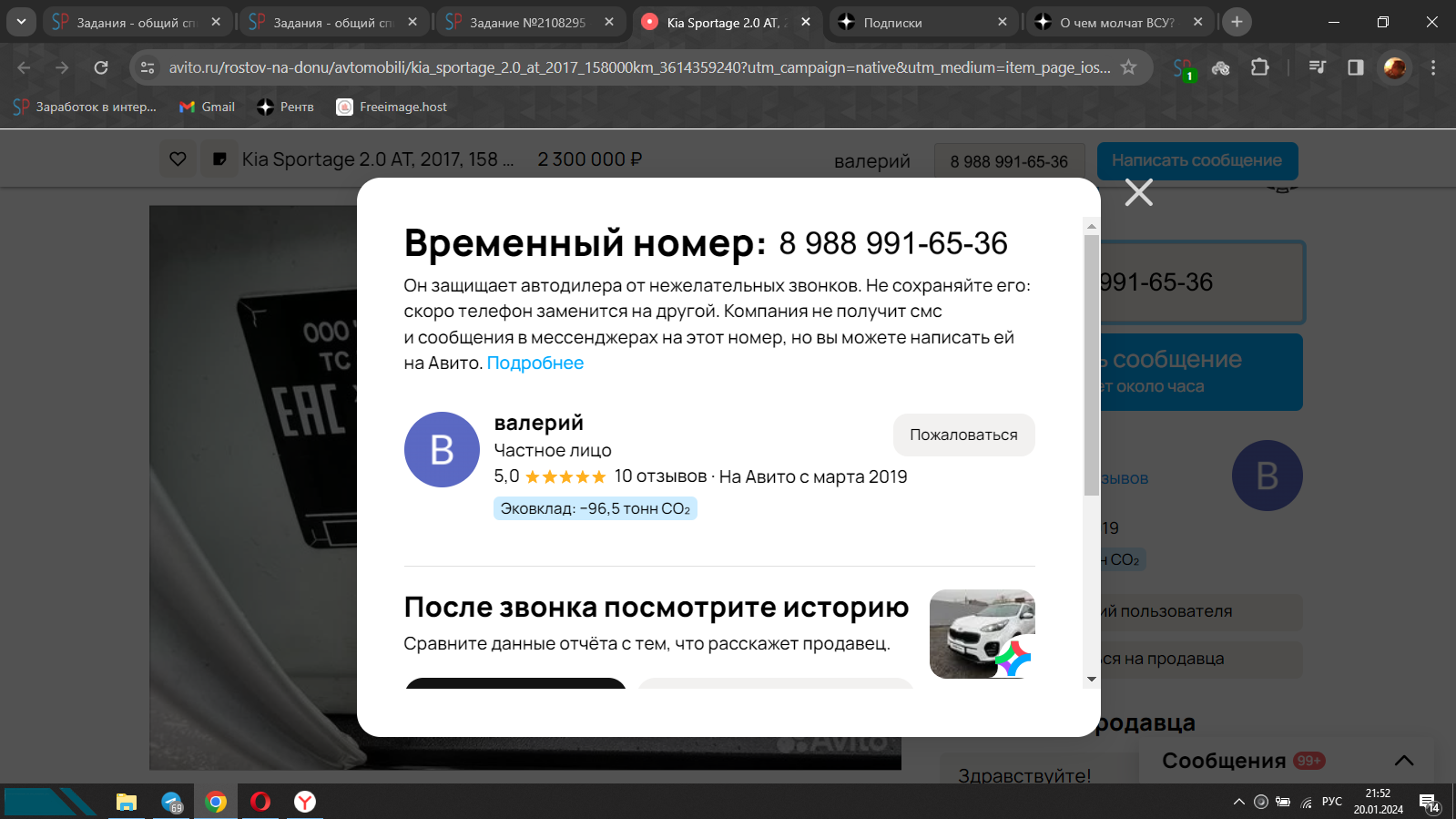Open the Chrome three-dot menu
This screenshot has height=819, width=1456.
click(1433, 67)
